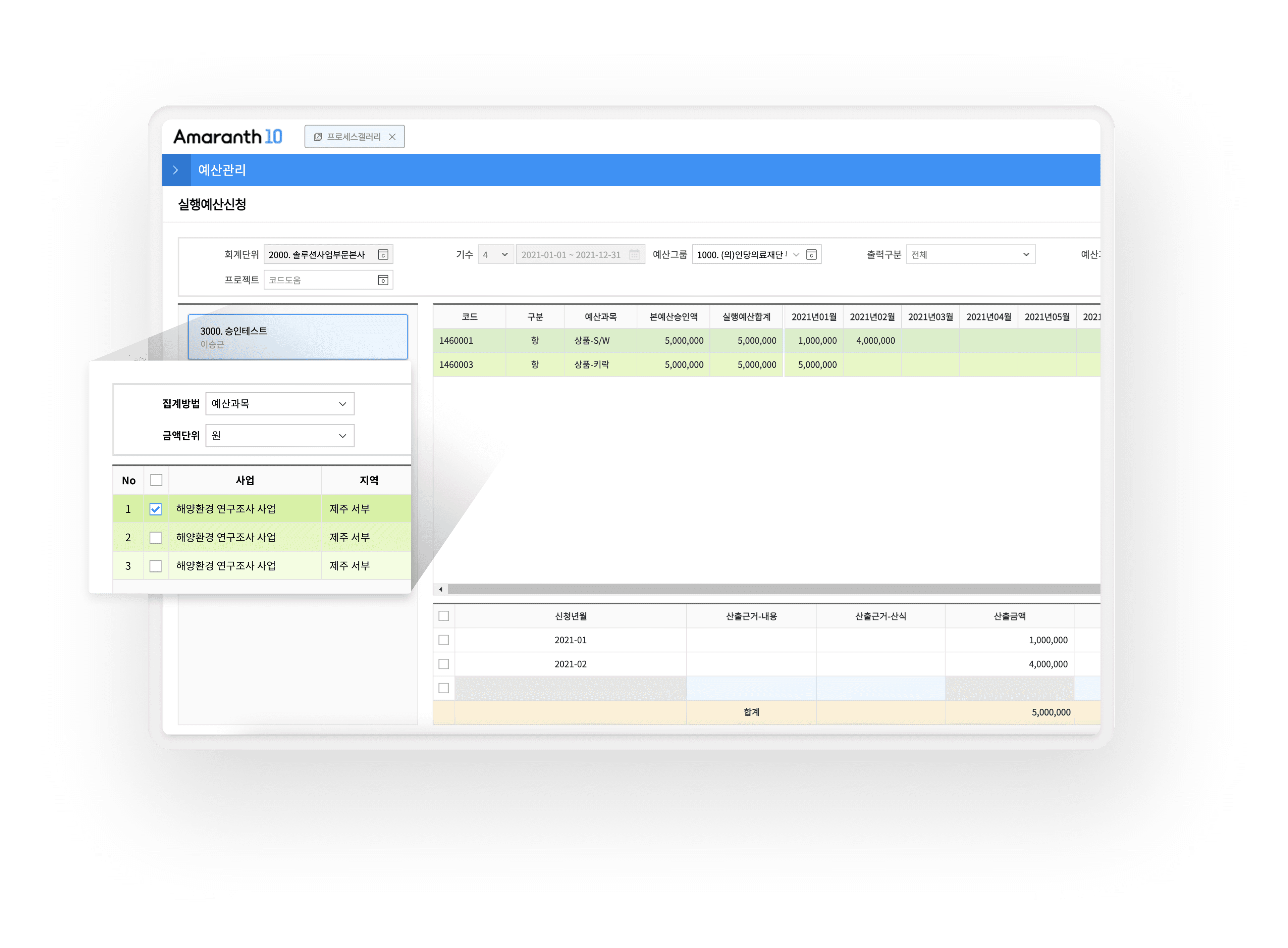The height and width of the screenshot is (948, 1288).
Task: Click the empty 산출근거-내용 cell in new row
Action: coord(751,688)
